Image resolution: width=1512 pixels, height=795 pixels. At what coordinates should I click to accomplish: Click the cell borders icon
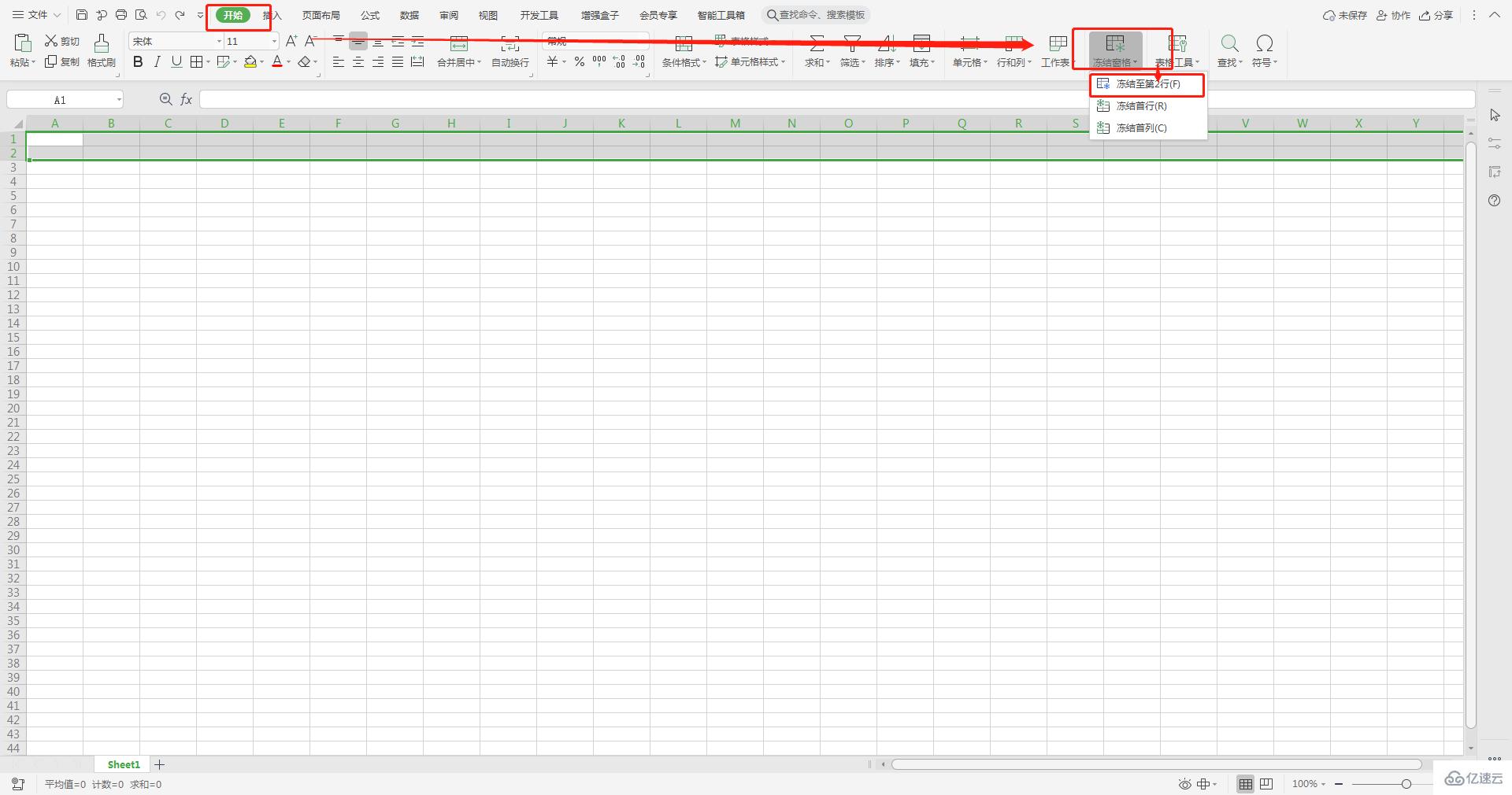click(x=197, y=61)
